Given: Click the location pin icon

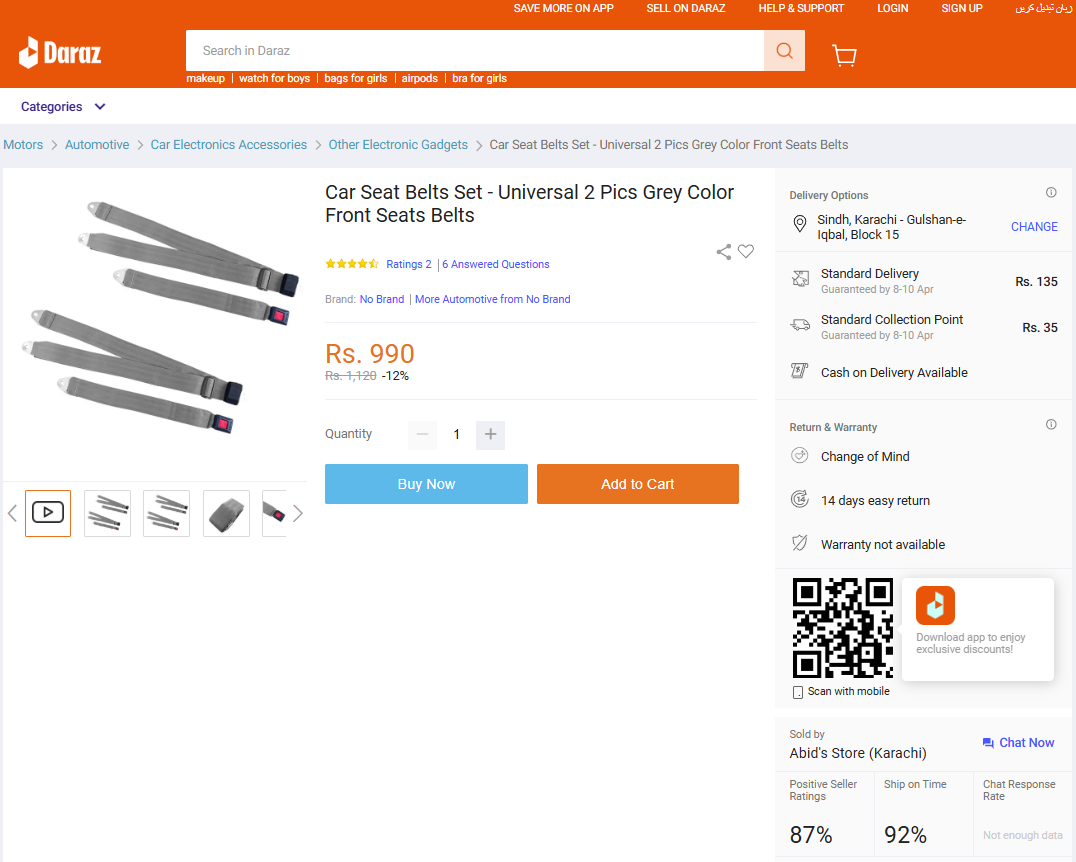Looking at the screenshot, I should [x=799, y=224].
